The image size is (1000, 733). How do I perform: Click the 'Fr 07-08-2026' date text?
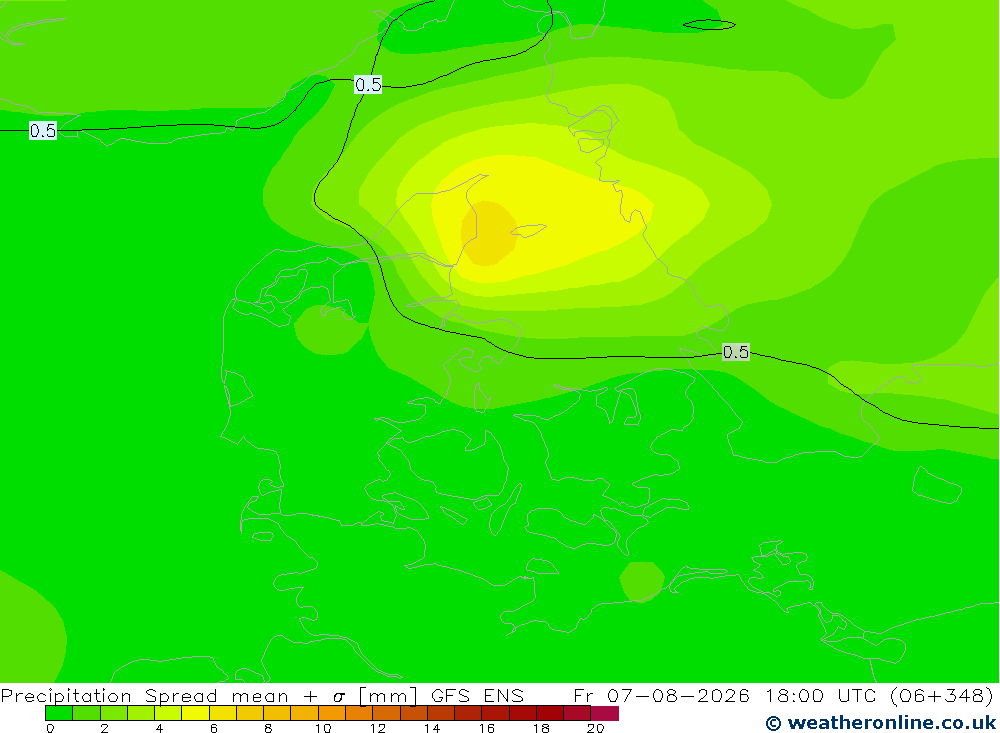[x=661, y=695]
